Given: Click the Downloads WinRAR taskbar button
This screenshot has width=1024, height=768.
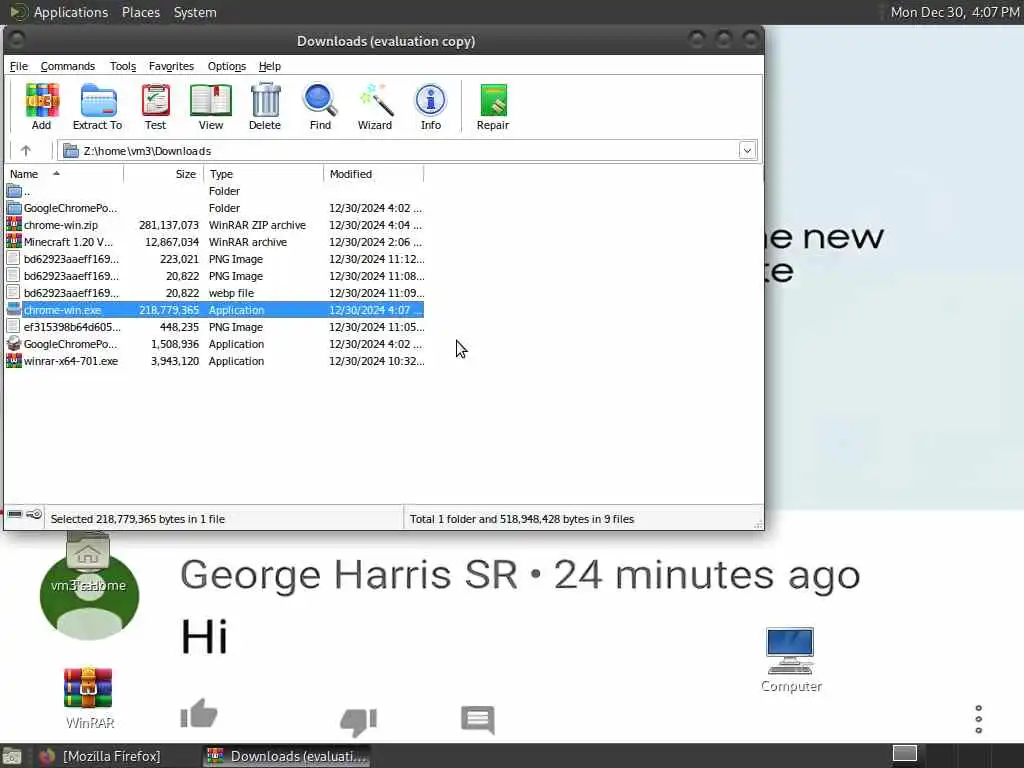Looking at the screenshot, I should pos(287,756).
